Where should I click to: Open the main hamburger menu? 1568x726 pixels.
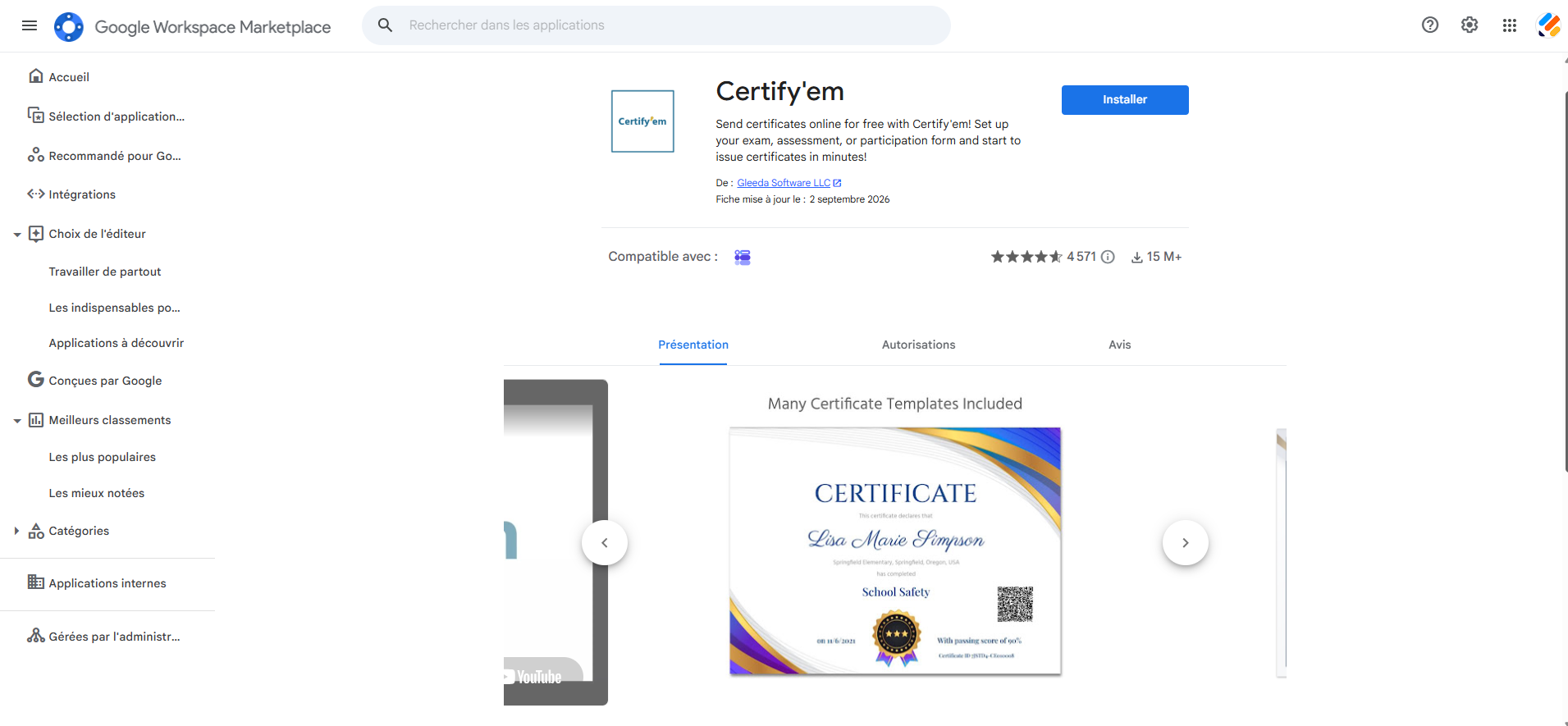pyautogui.click(x=30, y=25)
